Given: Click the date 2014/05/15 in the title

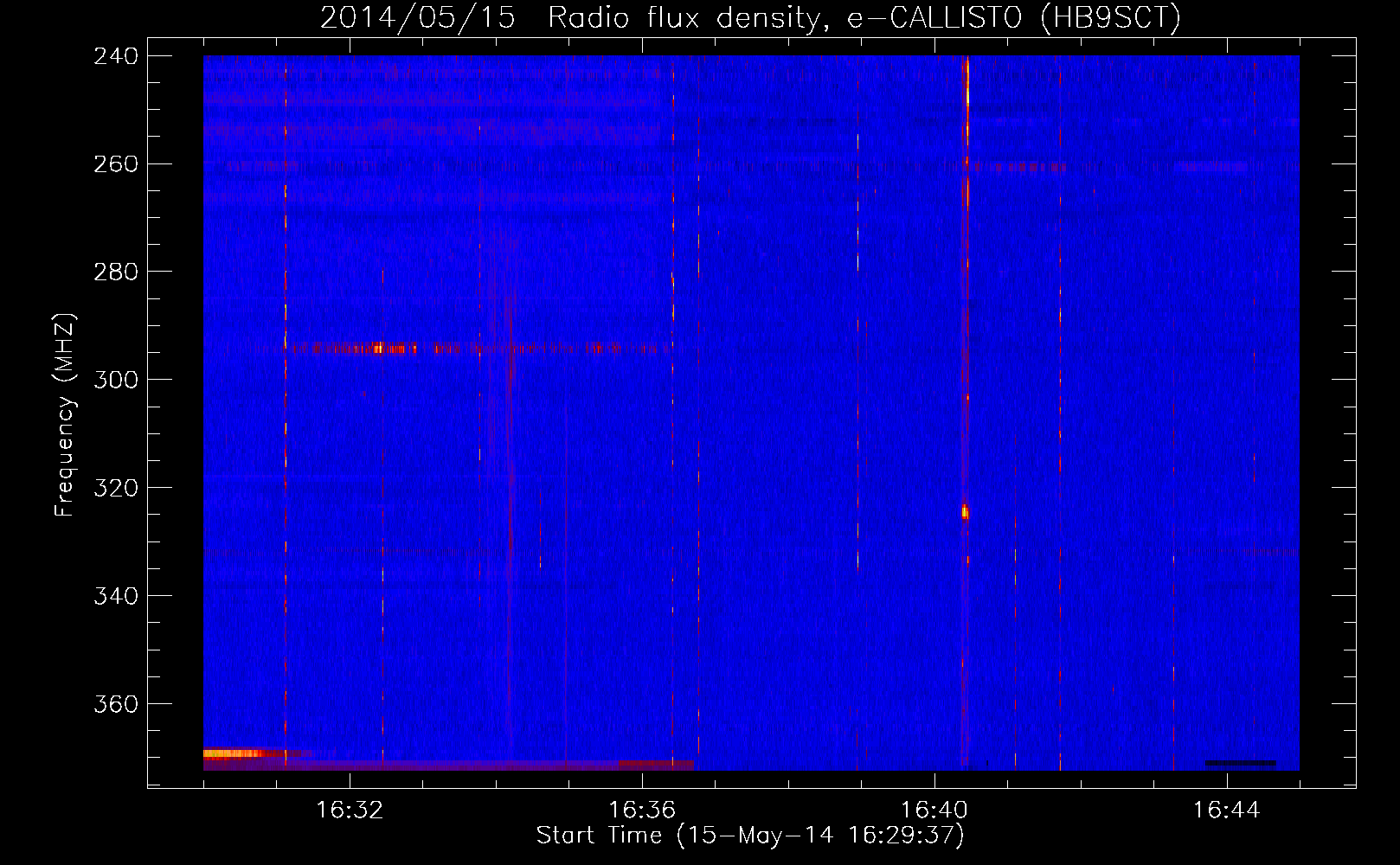Looking at the screenshot, I should [417, 17].
